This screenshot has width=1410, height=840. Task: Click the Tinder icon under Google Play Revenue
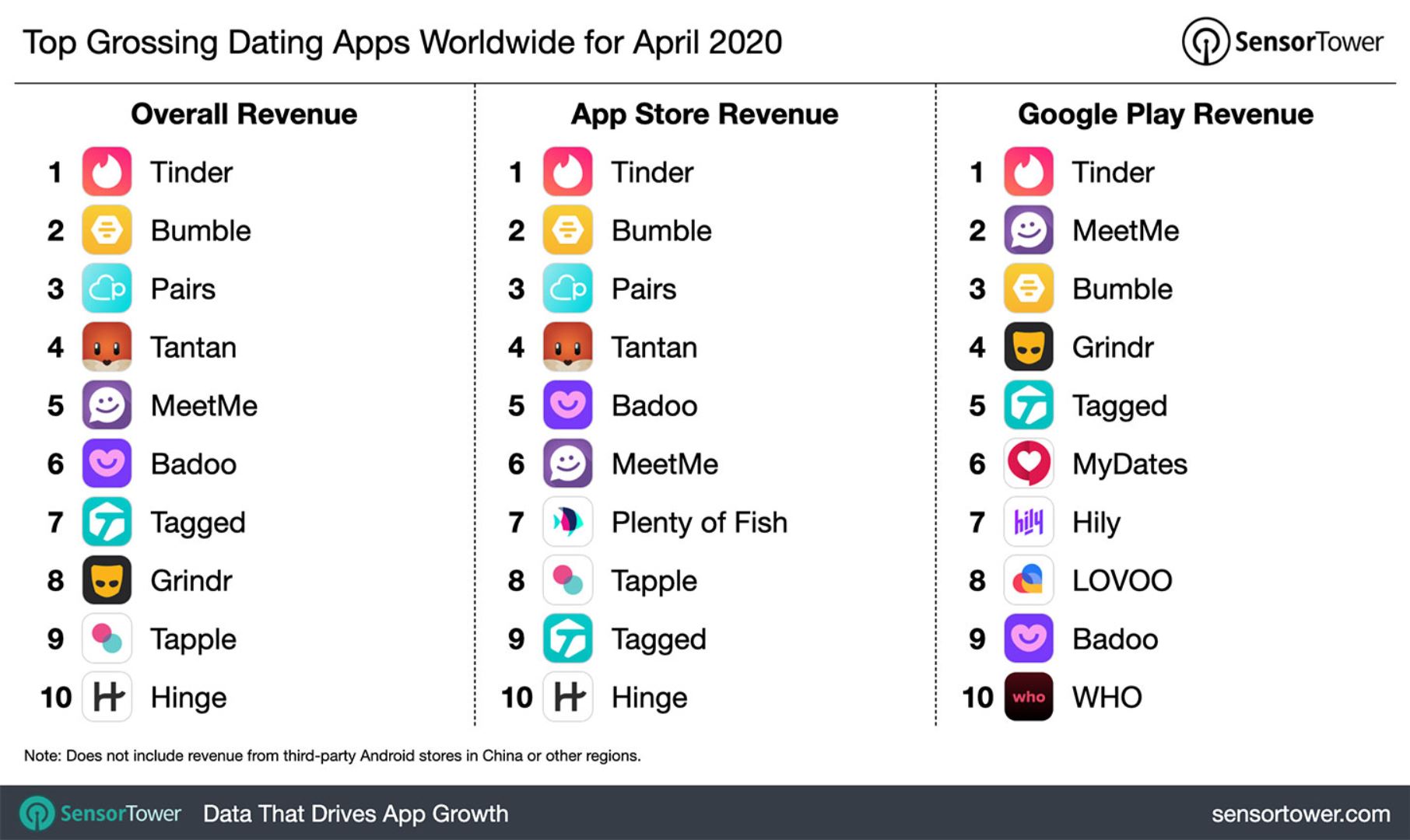(1029, 172)
